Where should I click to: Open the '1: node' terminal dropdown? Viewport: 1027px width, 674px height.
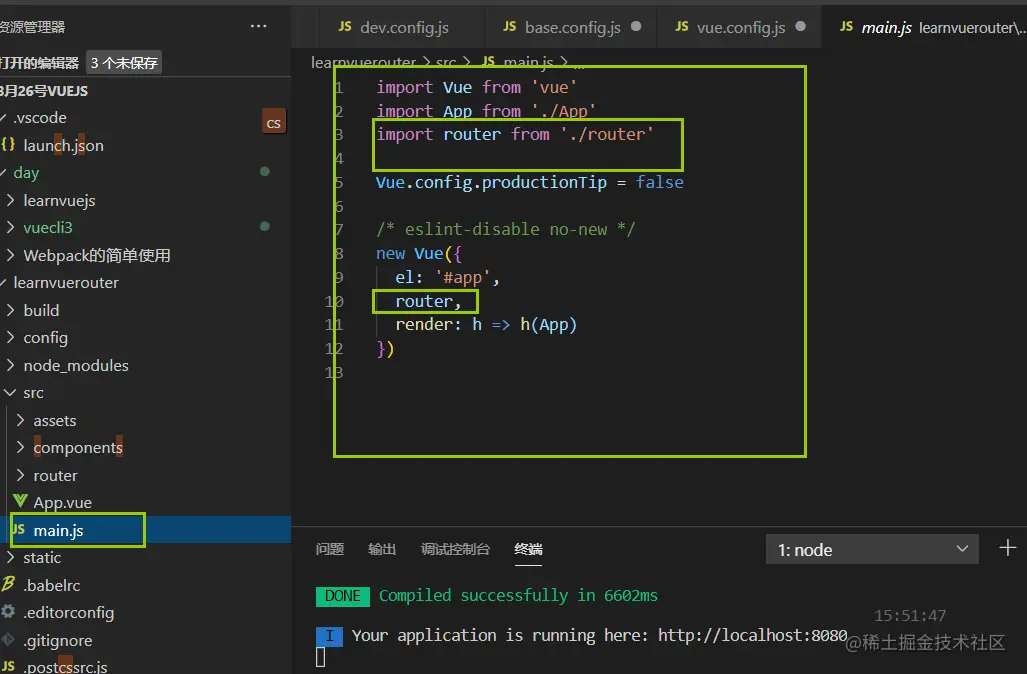click(872, 550)
